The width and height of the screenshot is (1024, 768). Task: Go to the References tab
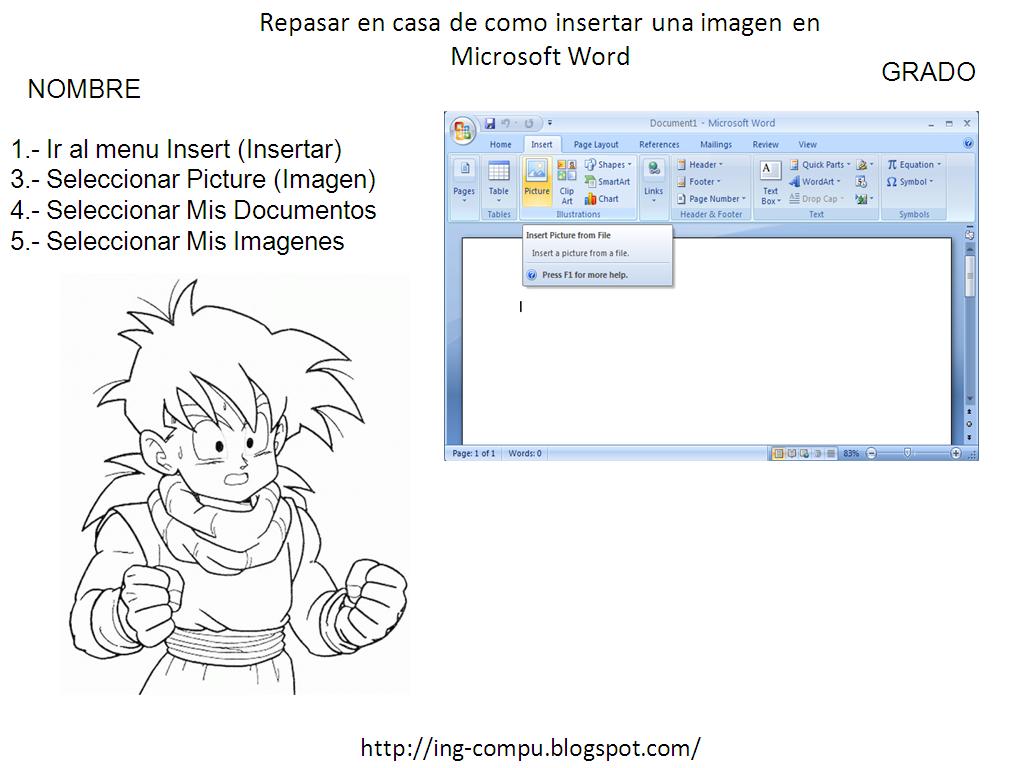[659, 144]
